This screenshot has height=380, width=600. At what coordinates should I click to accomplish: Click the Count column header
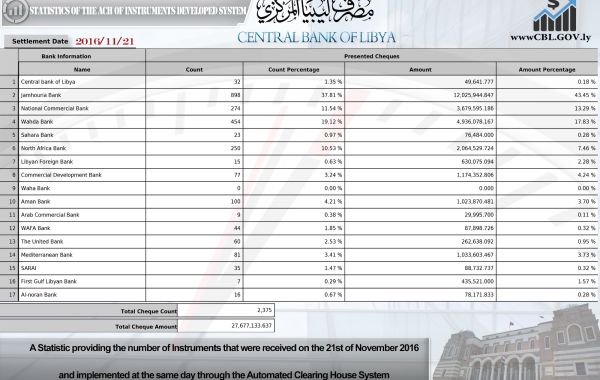194,69
